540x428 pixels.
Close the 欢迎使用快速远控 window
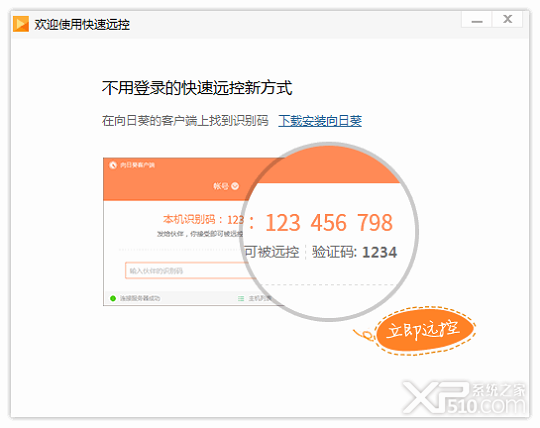coord(508,20)
